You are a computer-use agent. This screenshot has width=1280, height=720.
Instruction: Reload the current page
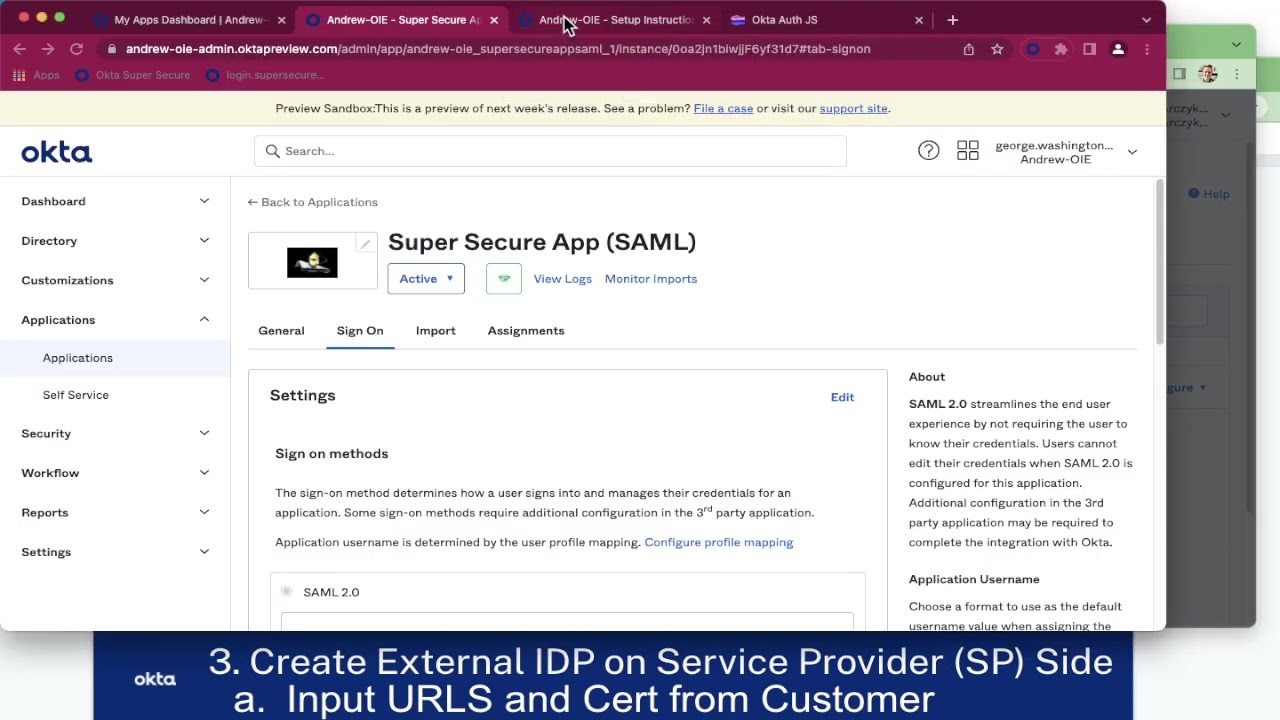click(x=76, y=49)
